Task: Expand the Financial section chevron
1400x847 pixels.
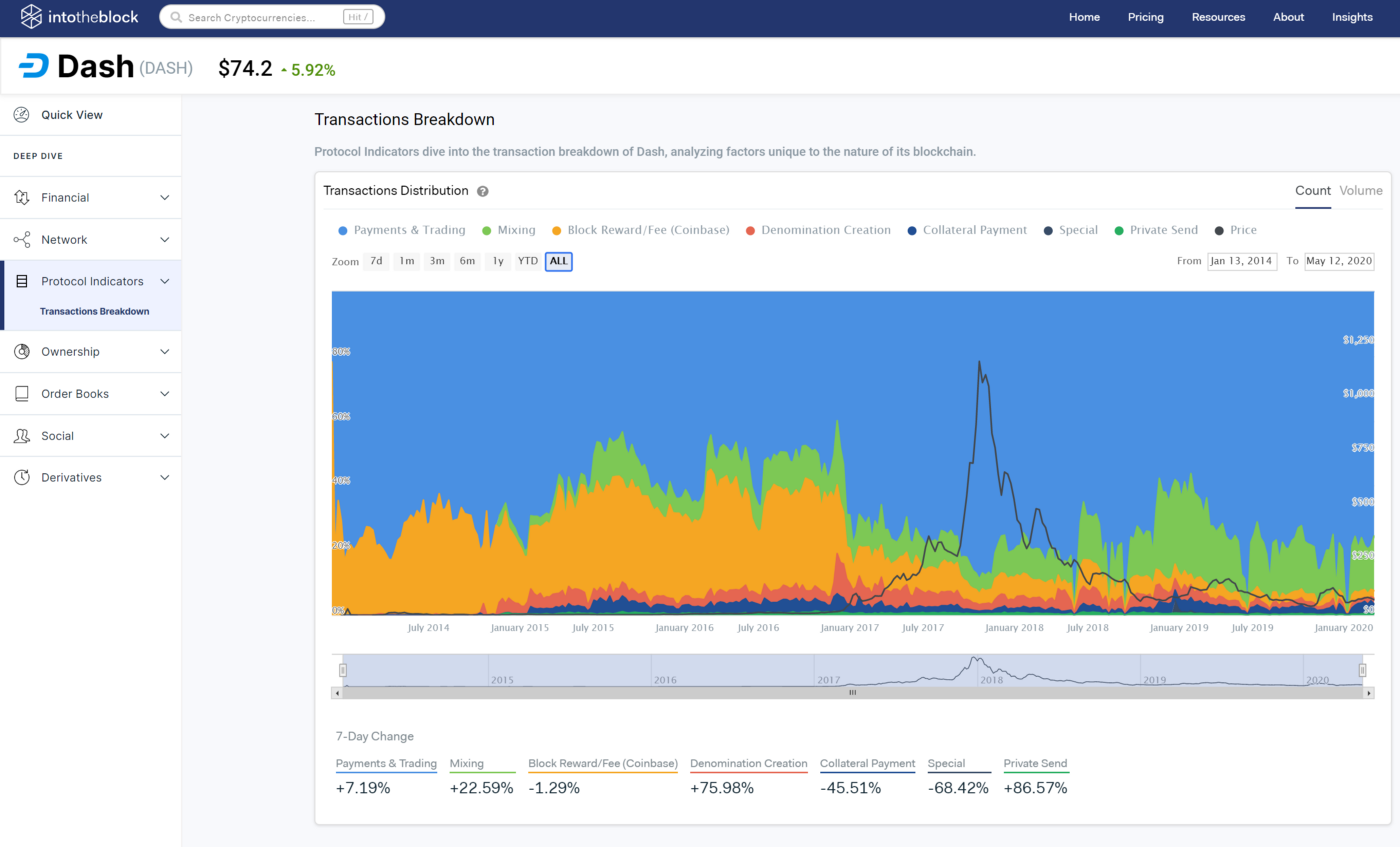Action: point(165,198)
